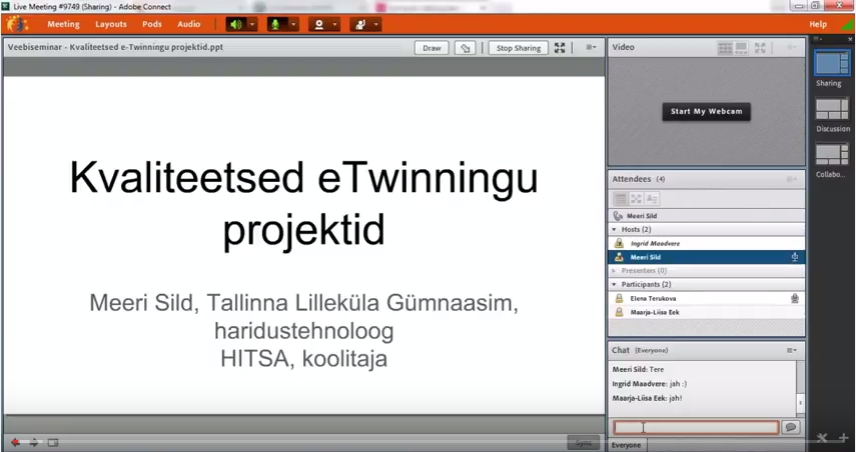Click the webcam icon in the top toolbar
Screen dimensions: 856x452
click(318, 24)
